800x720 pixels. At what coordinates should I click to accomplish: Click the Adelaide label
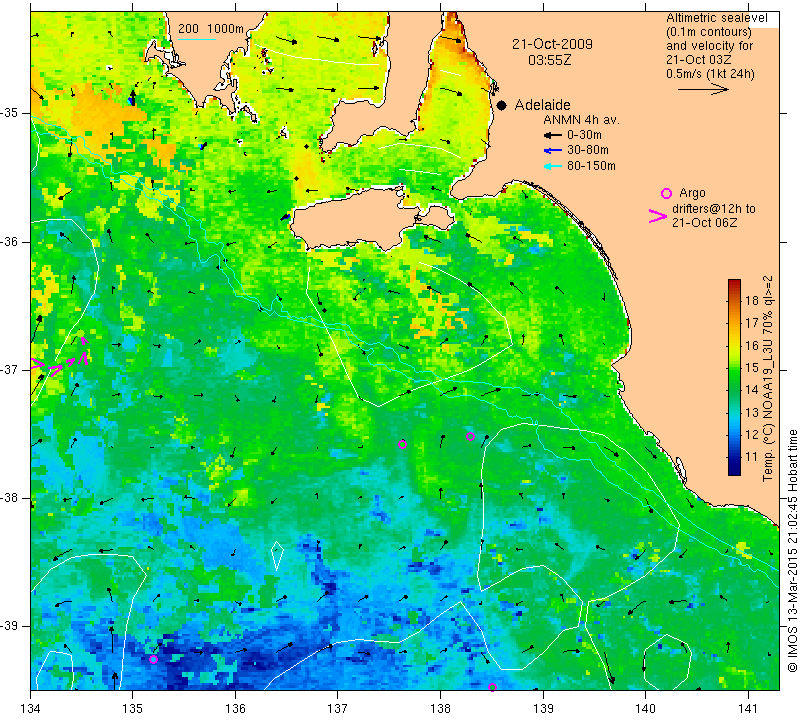pyautogui.click(x=542, y=105)
